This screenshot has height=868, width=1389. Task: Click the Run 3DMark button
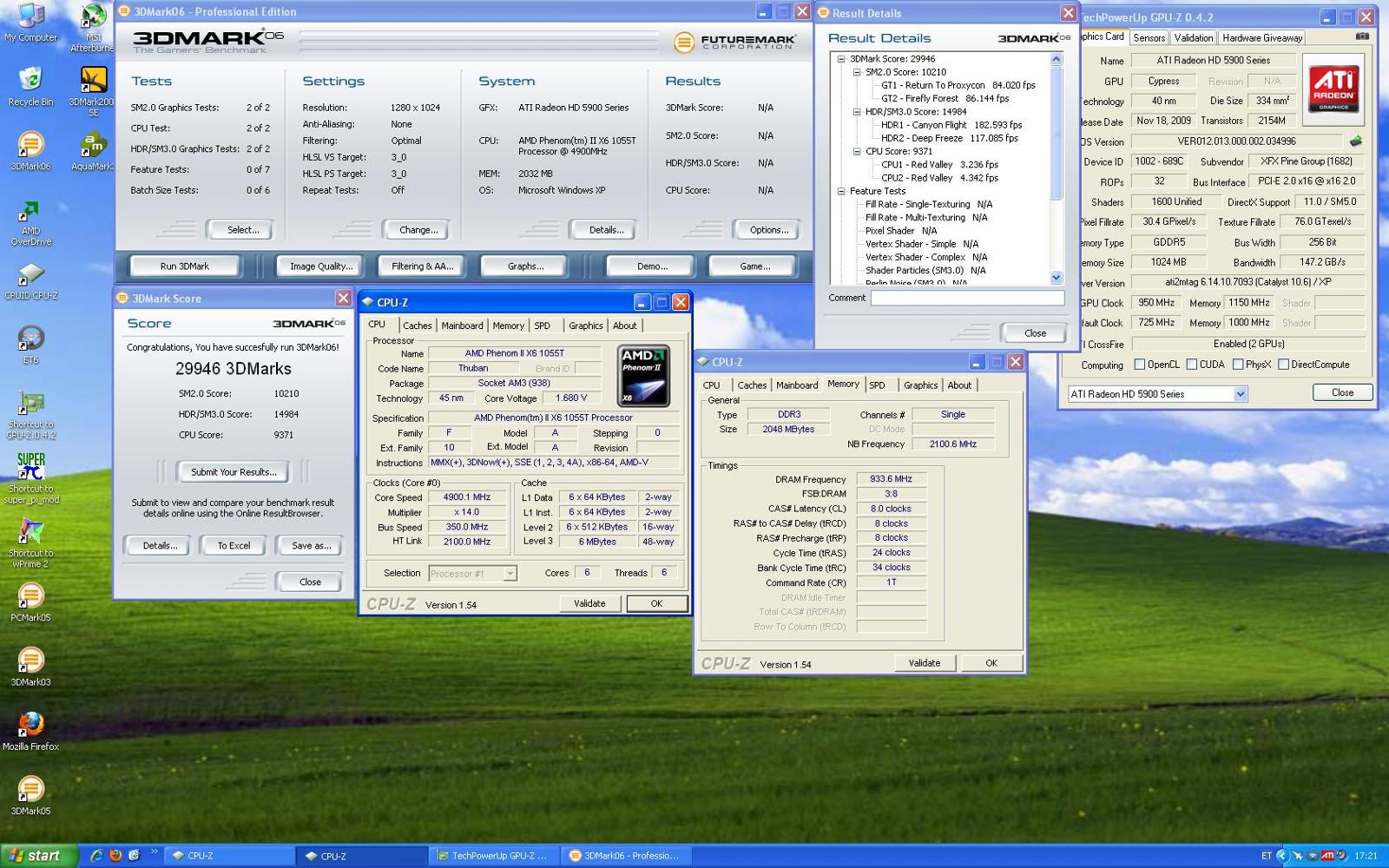point(184,266)
